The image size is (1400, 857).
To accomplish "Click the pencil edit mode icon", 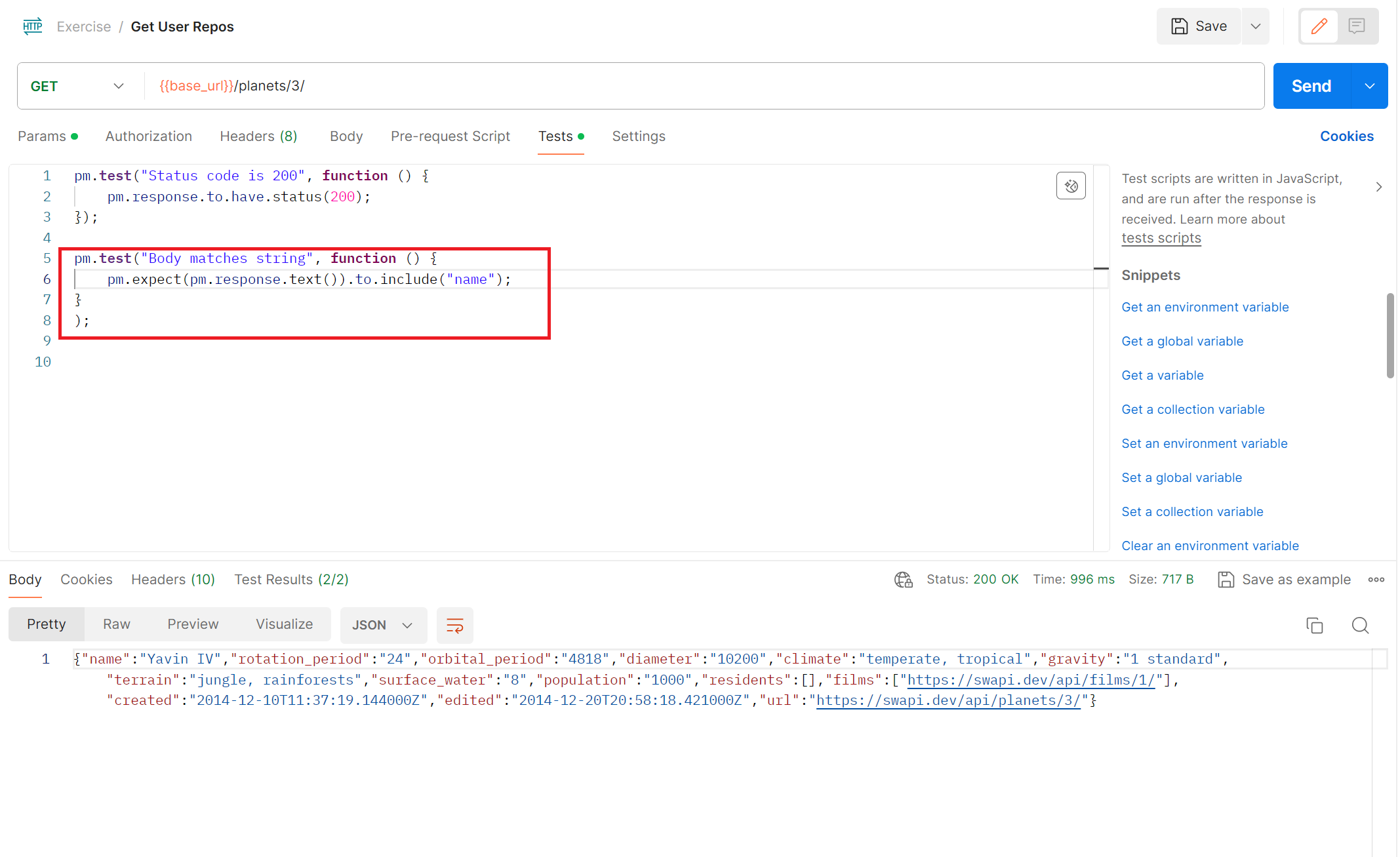I will coord(1319,26).
